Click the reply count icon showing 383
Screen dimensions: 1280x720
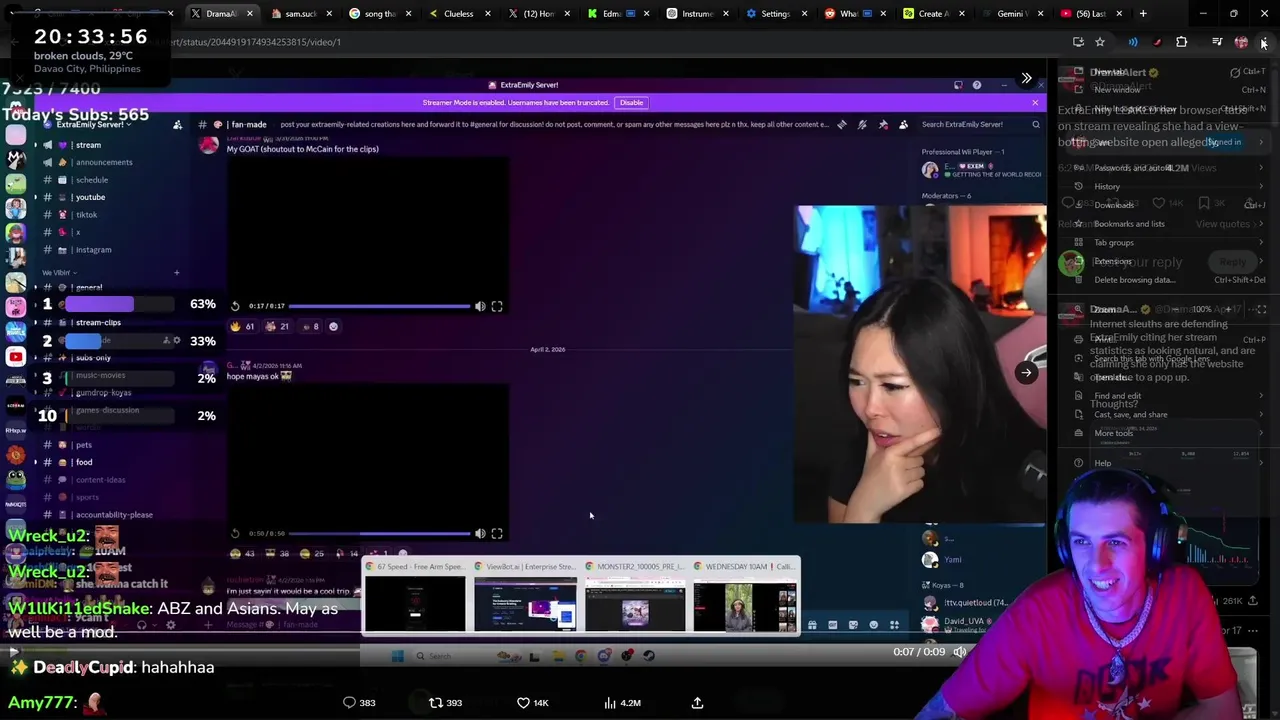coord(359,703)
